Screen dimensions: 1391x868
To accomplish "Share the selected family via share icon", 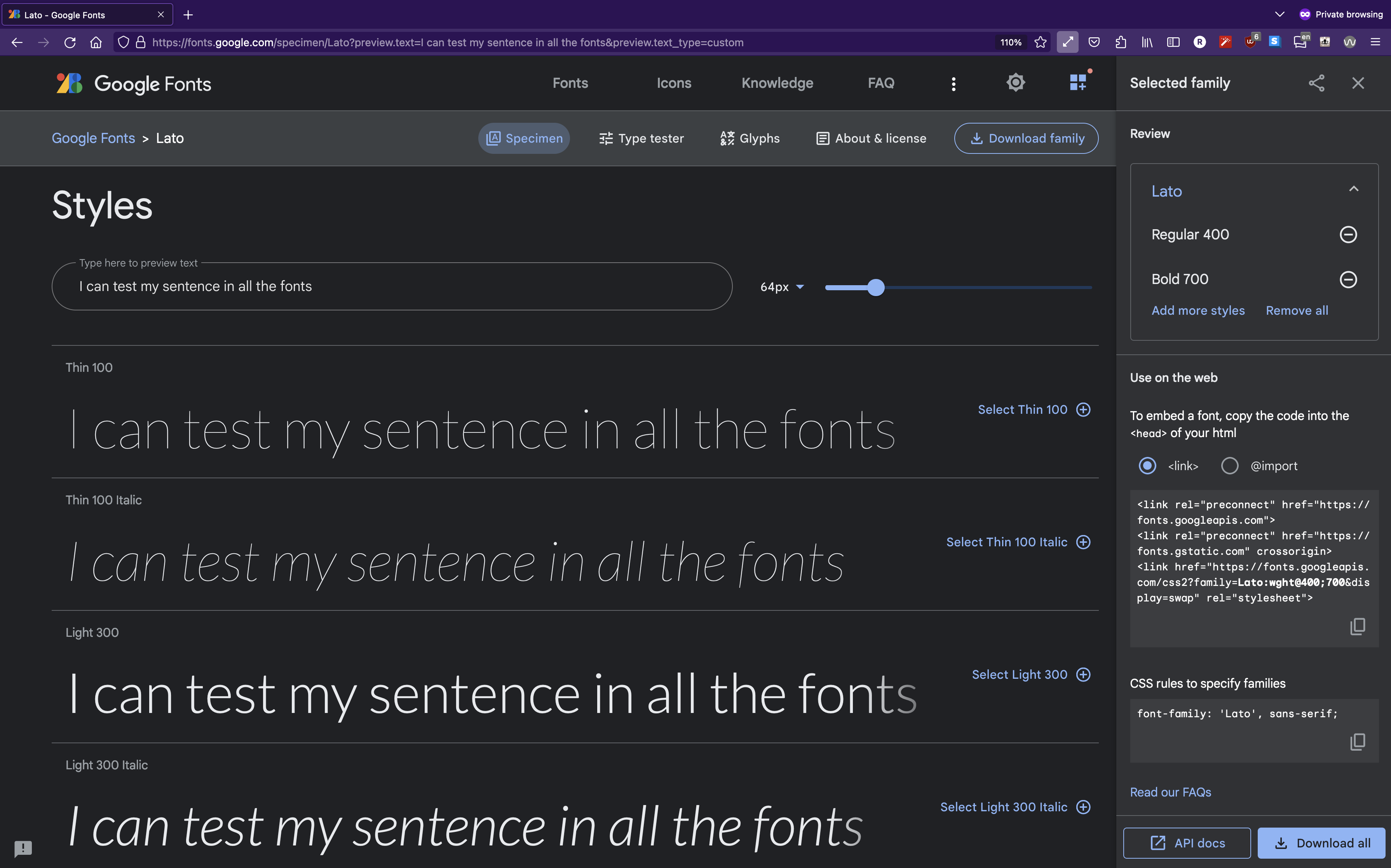I will coord(1316,83).
